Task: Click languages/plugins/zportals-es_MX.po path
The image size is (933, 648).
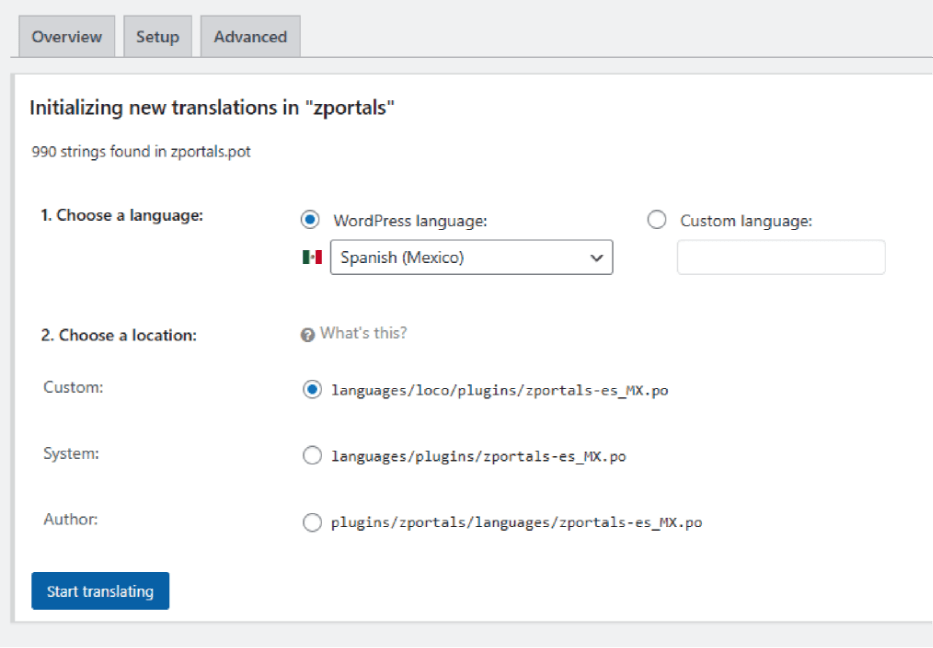Action: tap(478, 456)
